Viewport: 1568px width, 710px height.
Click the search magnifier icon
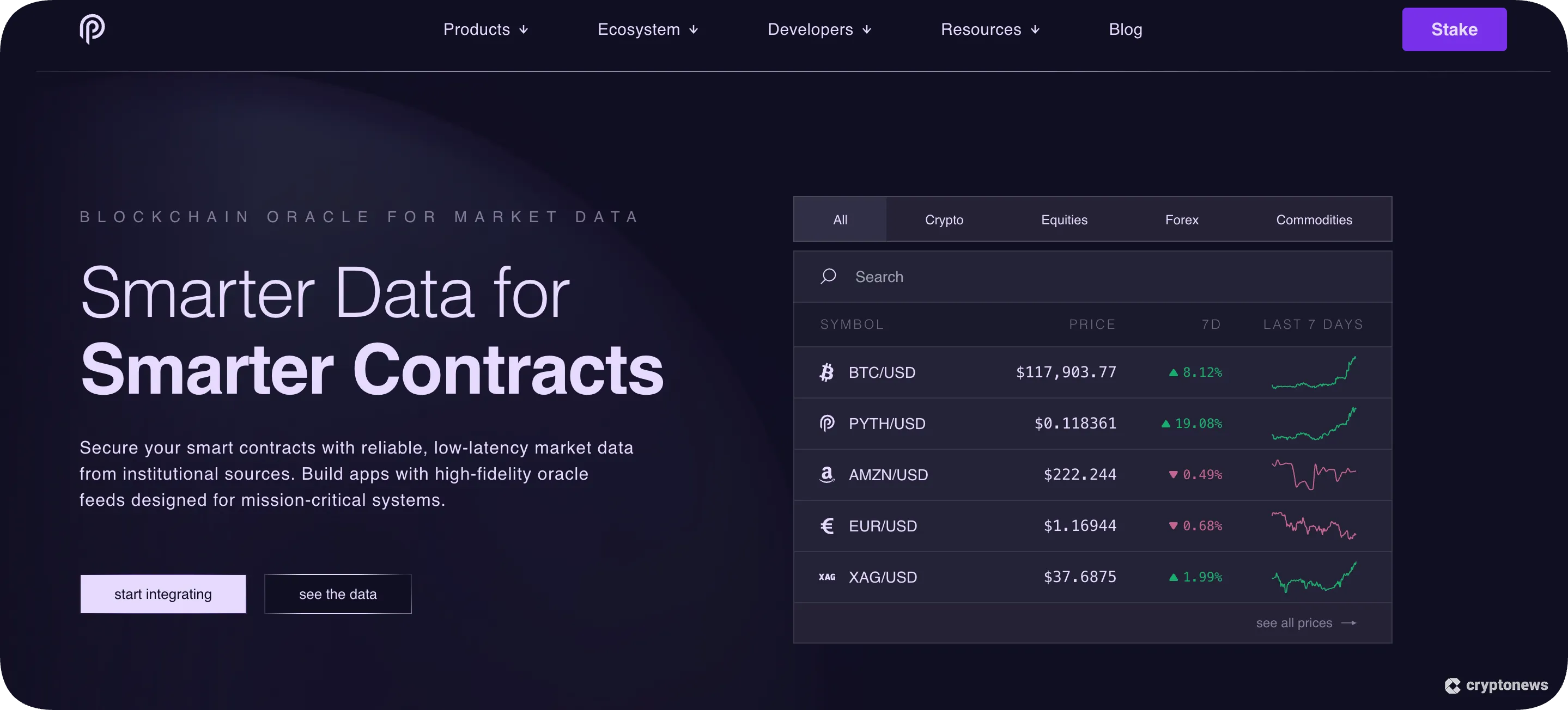click(829, 276)
